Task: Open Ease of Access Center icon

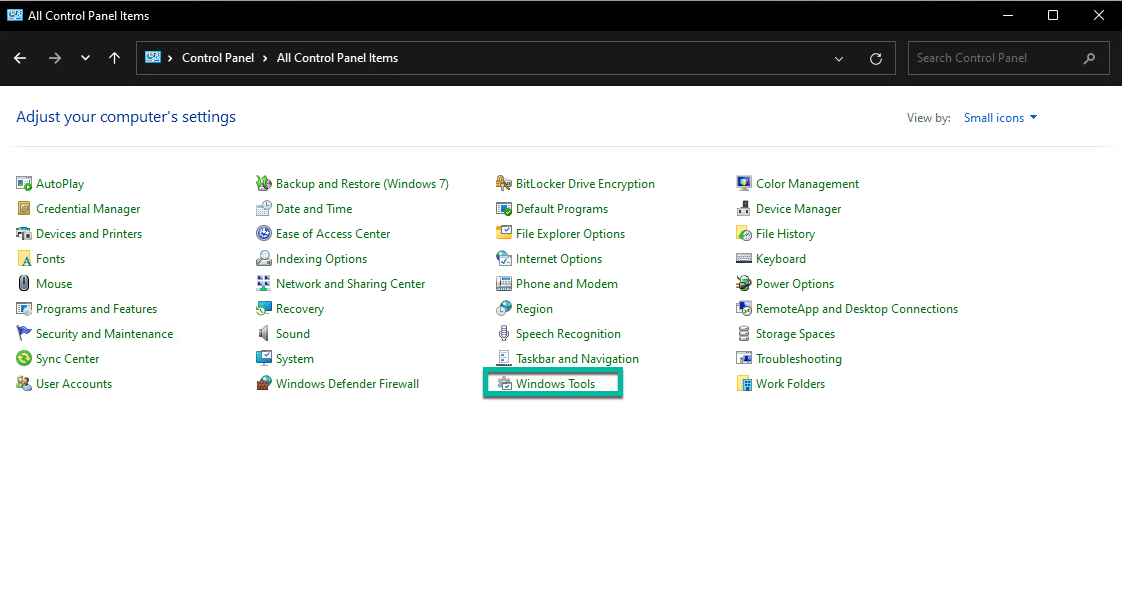Action: 264,234
